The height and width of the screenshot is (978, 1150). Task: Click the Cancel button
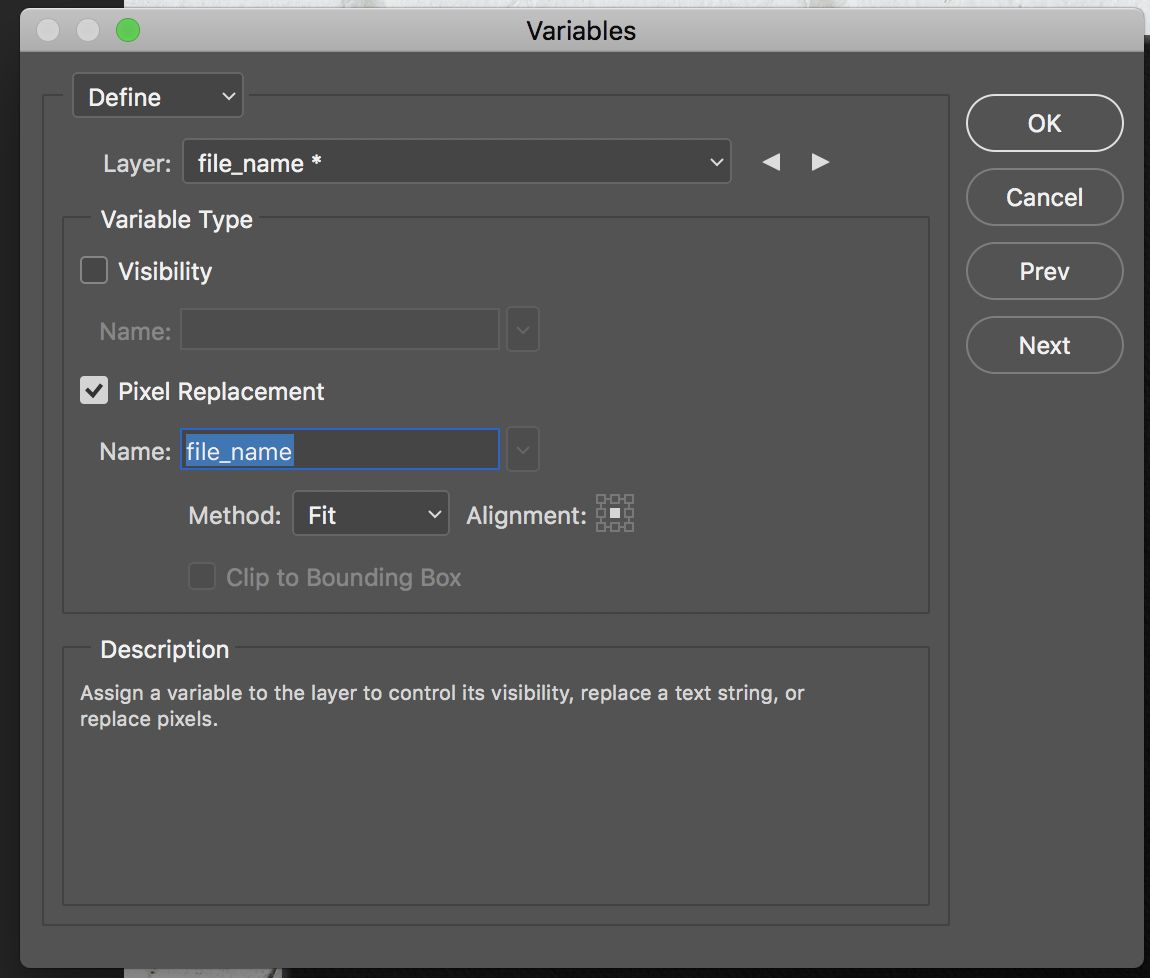coord(1044,197)
